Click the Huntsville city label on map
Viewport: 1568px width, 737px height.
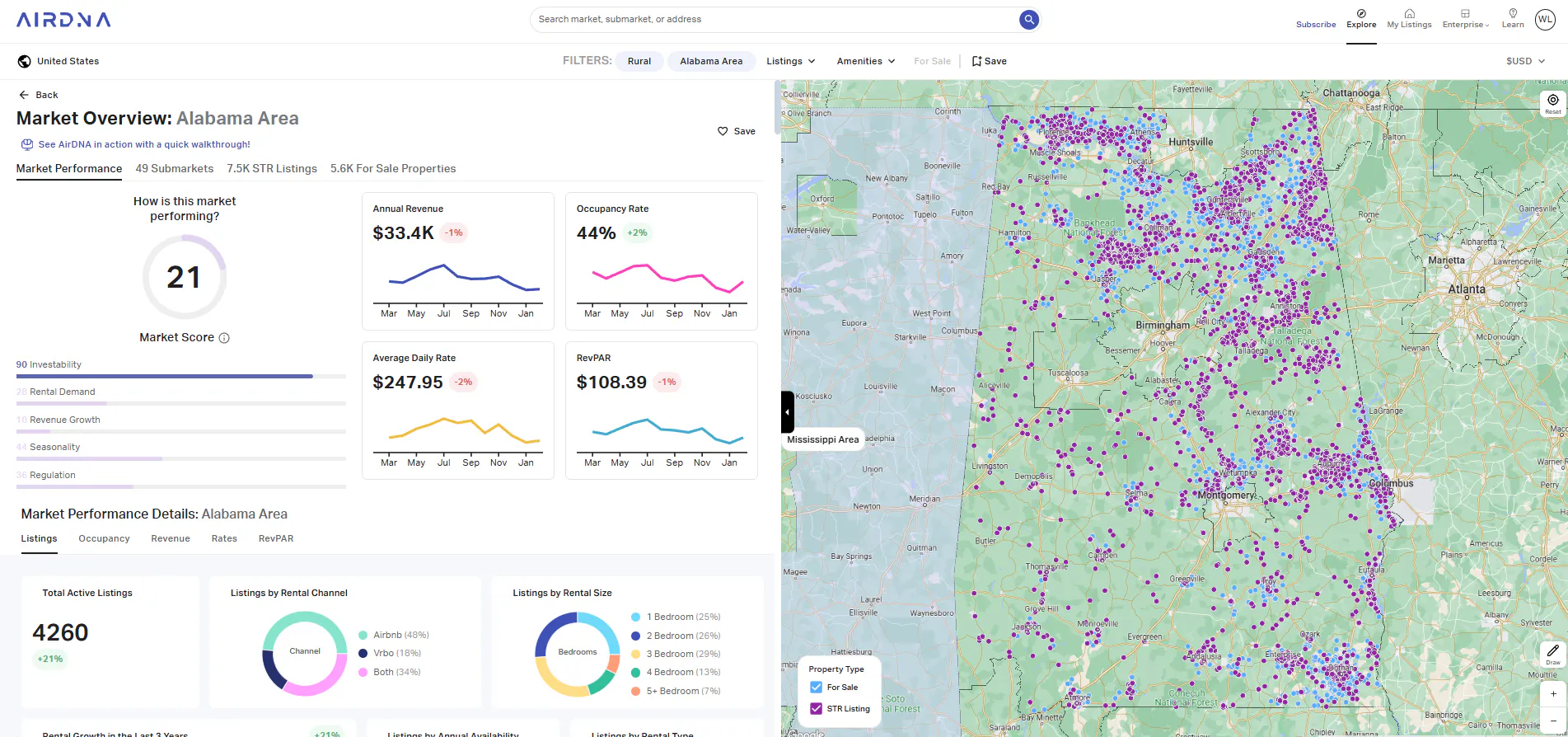click(1191, 142)
